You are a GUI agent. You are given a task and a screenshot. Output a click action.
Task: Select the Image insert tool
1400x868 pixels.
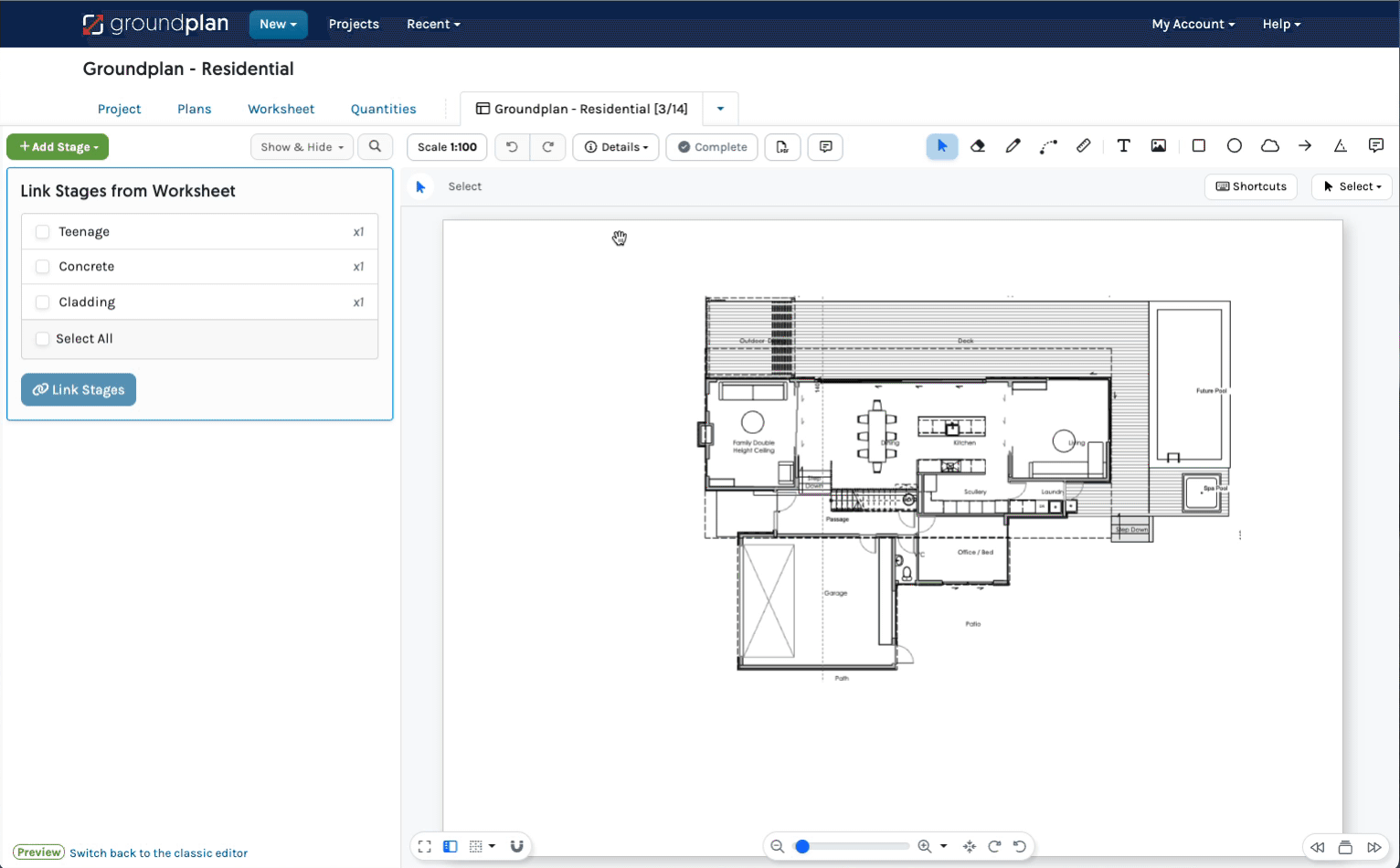click(x=1159, y=146)
